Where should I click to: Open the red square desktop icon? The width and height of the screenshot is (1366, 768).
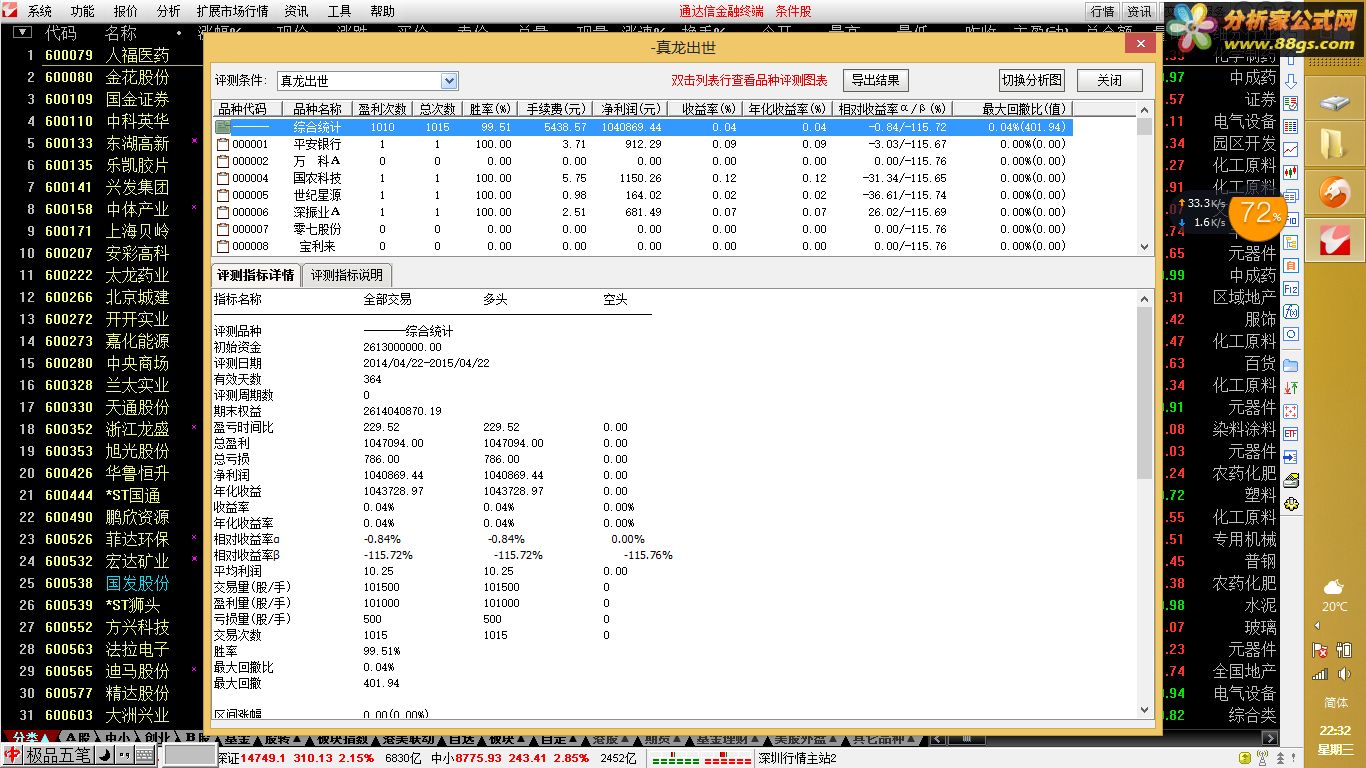[x=1334, y=239]
